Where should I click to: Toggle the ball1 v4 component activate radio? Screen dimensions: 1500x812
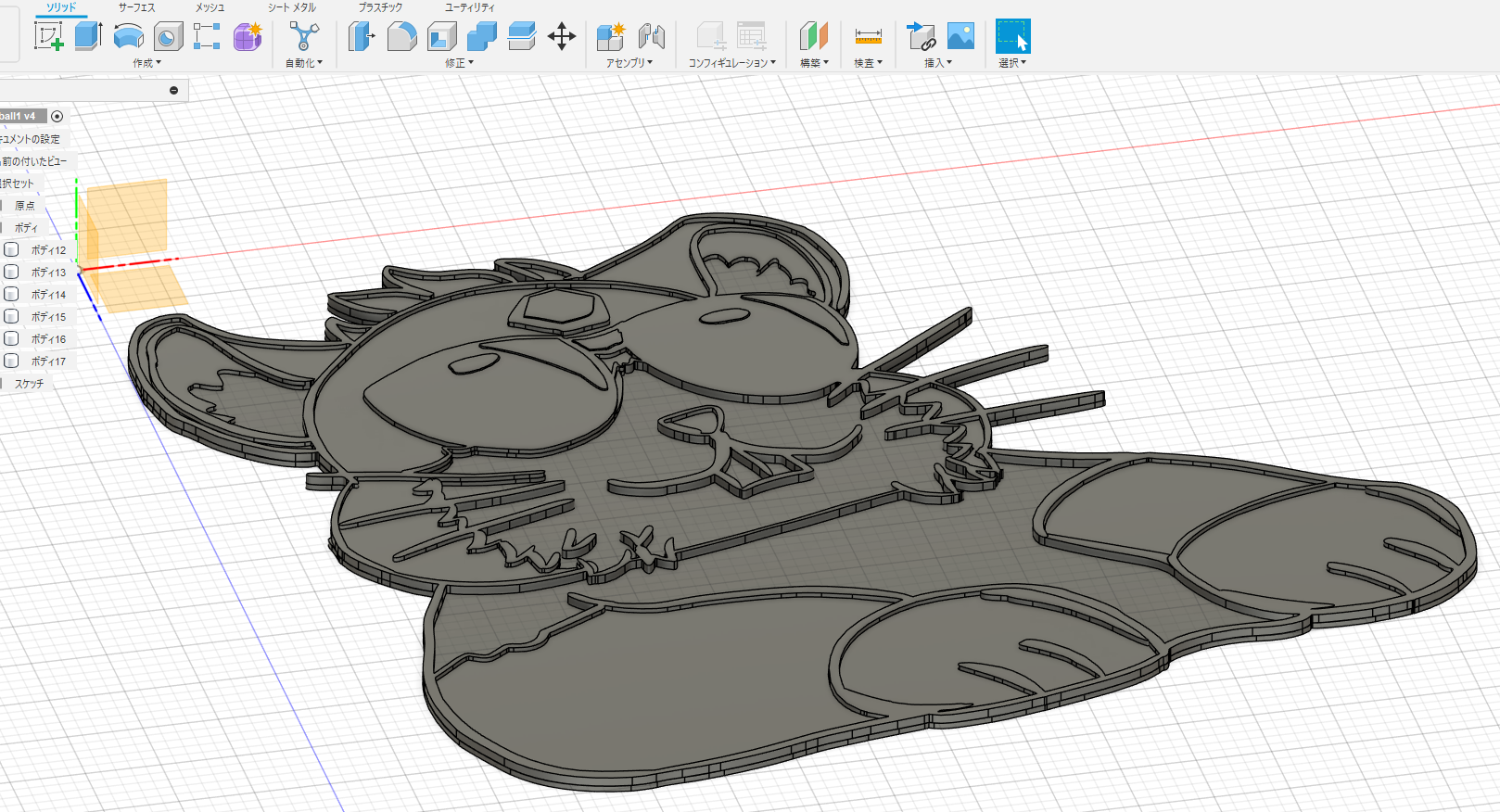click(x=57, y=116)
